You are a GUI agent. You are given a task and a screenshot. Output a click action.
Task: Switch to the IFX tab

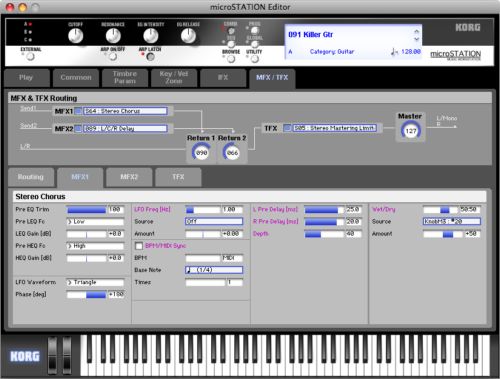click(223, 78)
